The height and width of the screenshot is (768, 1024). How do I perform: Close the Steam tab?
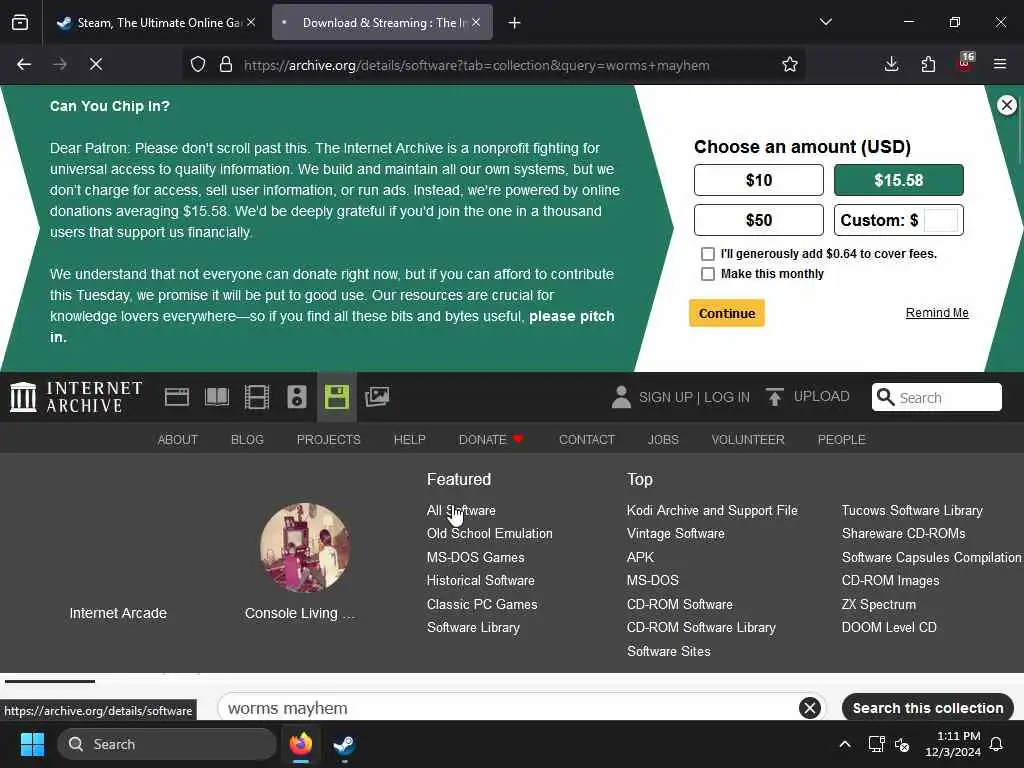[x=251, y=23]
